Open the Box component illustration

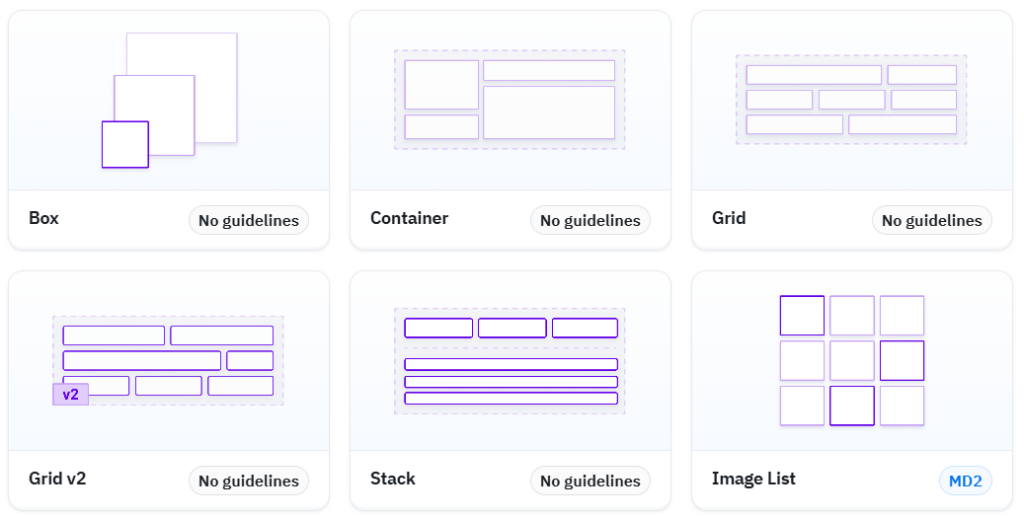168,101
